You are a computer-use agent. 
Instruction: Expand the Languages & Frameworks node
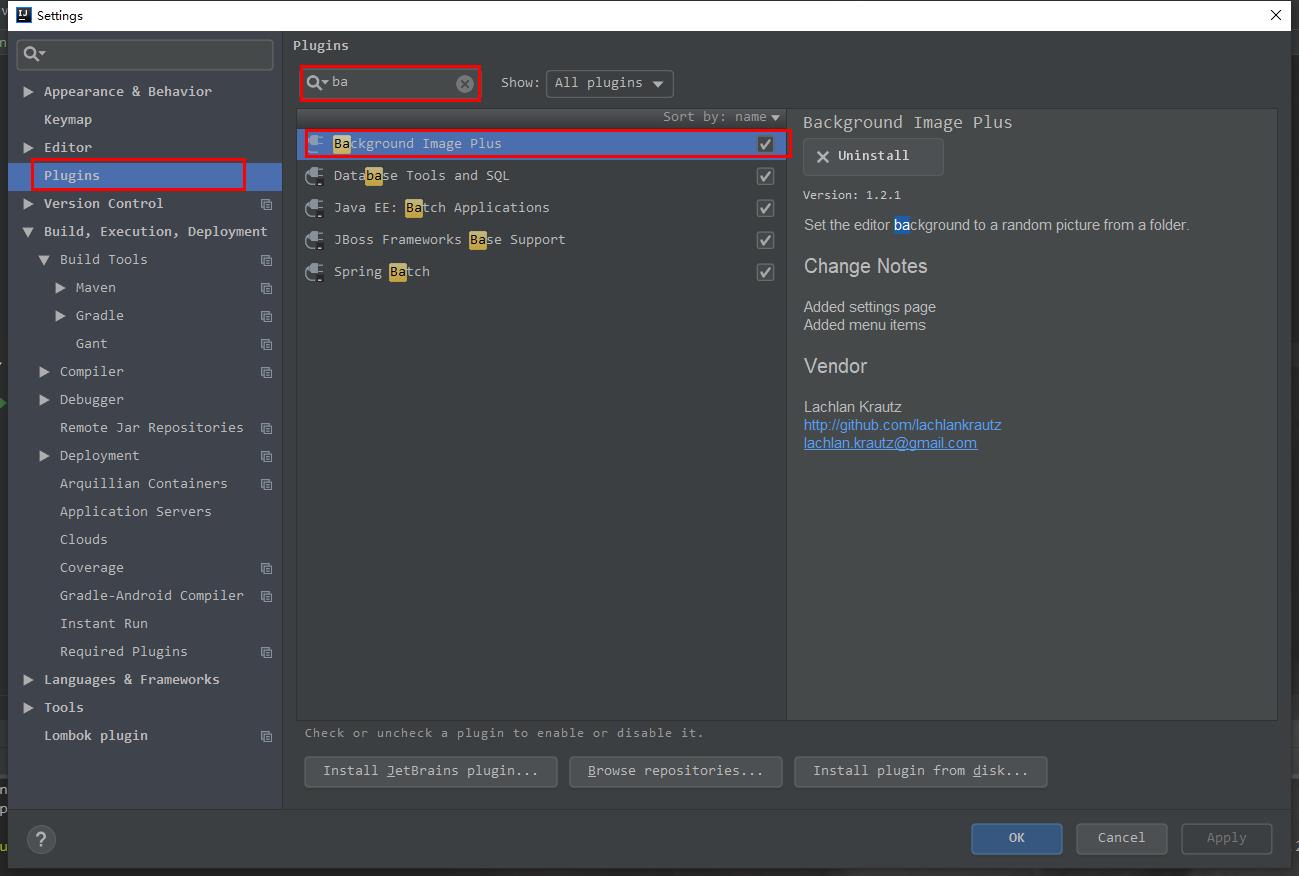28,679
